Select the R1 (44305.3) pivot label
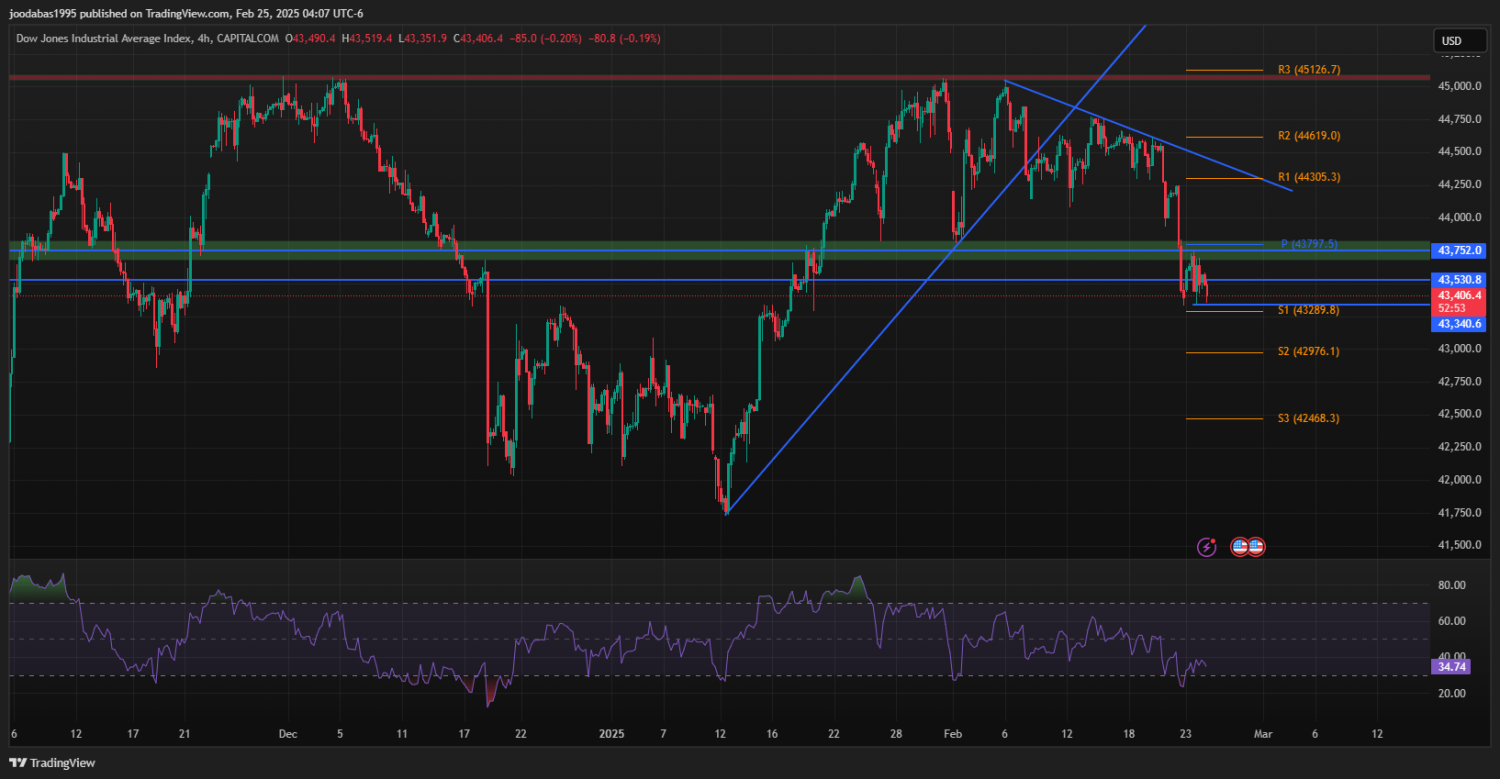This screenshot has height=779, width=1500. pyautogui.click(x=1309, y=177)
